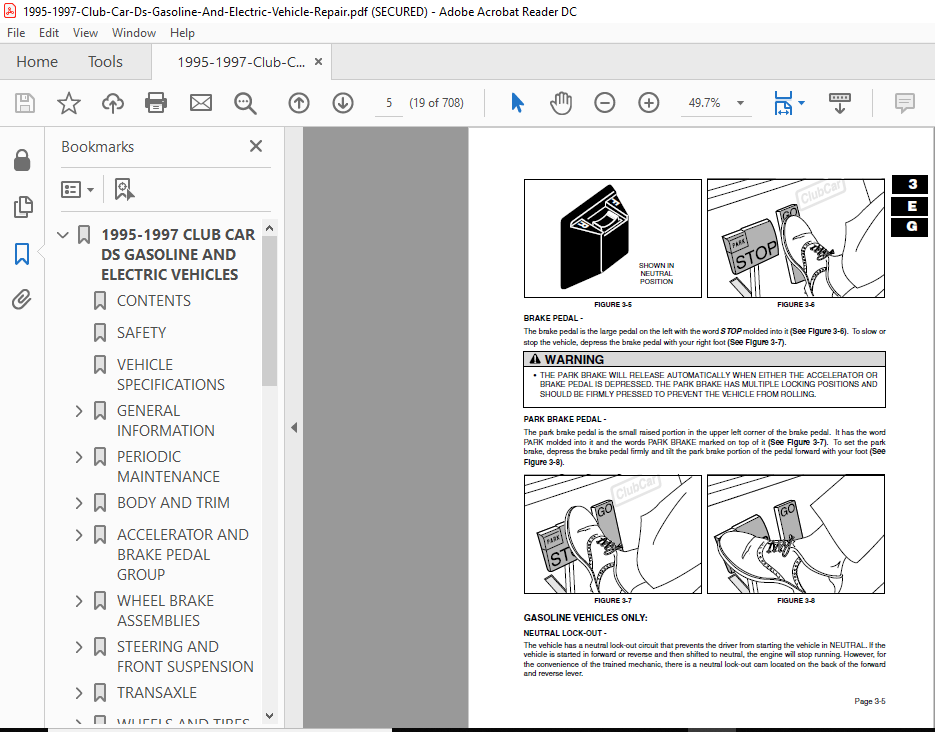Select the 1995-1997-Club-C document tab
This screenshot has width=935, height=732.
tap(241, 62)
